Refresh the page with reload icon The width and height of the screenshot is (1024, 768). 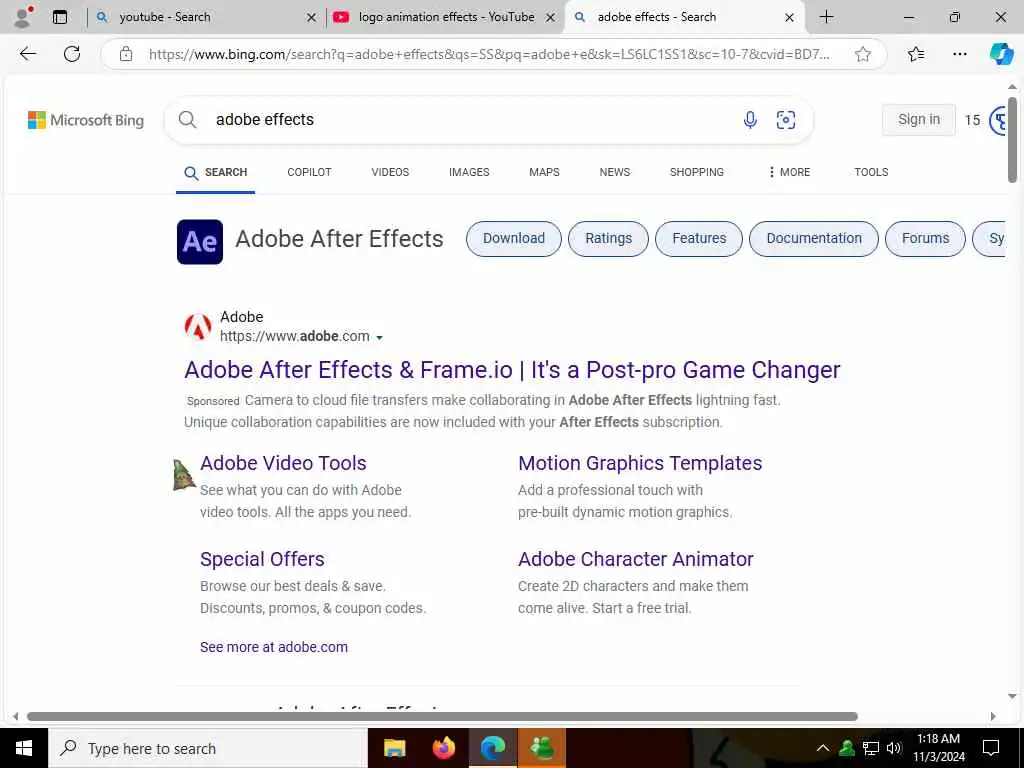pyautogui.click(x=72, y=54)
